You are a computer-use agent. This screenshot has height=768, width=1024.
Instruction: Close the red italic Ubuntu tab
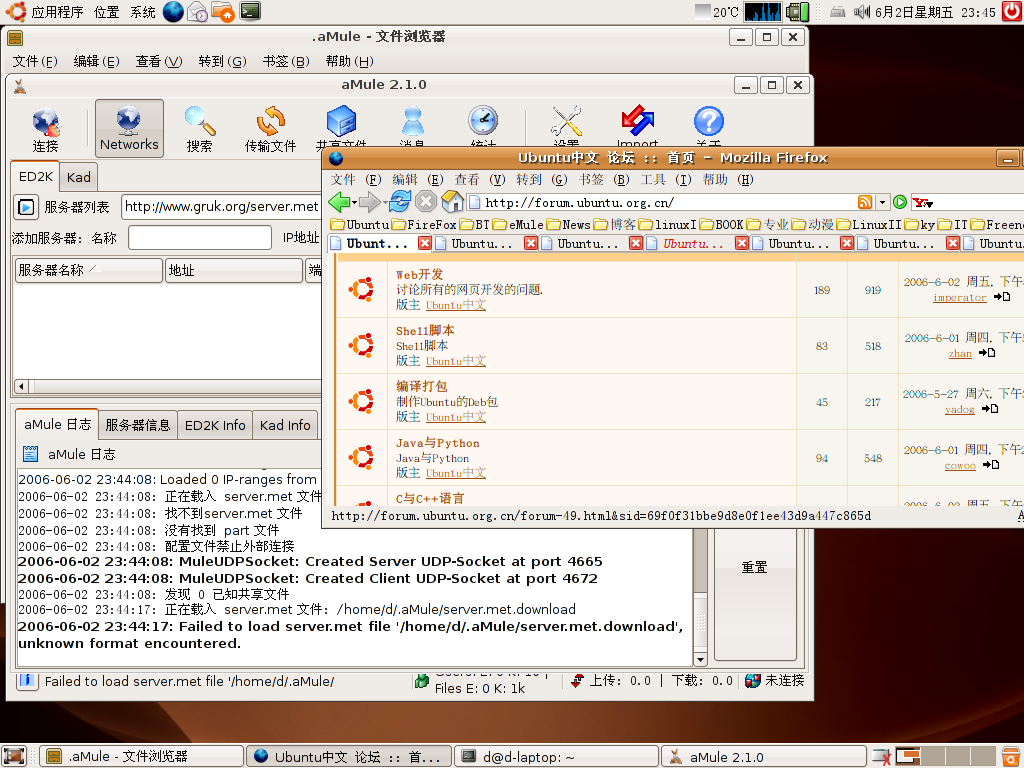click(x=741, y=244)
